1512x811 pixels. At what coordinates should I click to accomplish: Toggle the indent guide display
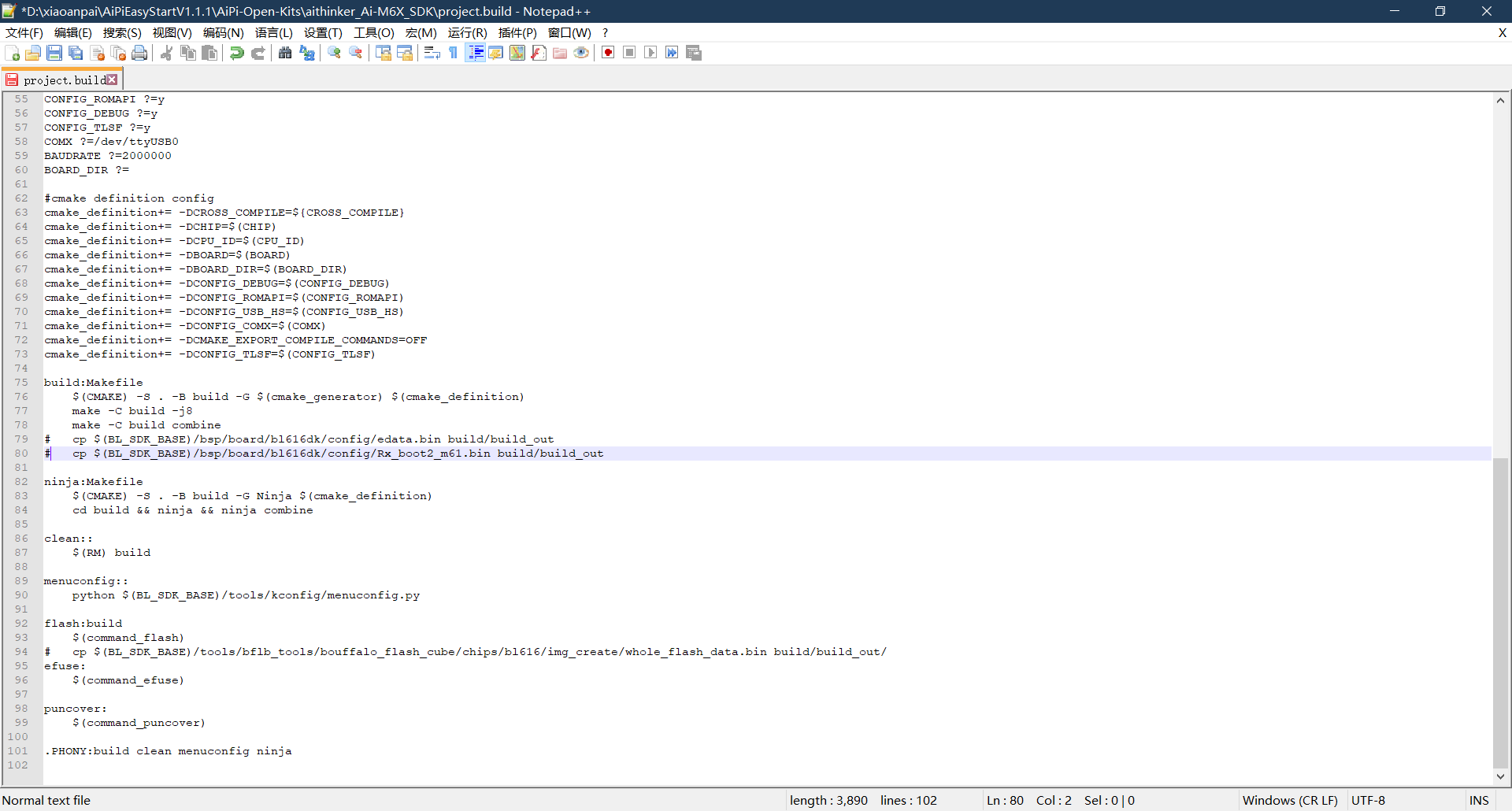pyautogui.click(x=475, y=53)
